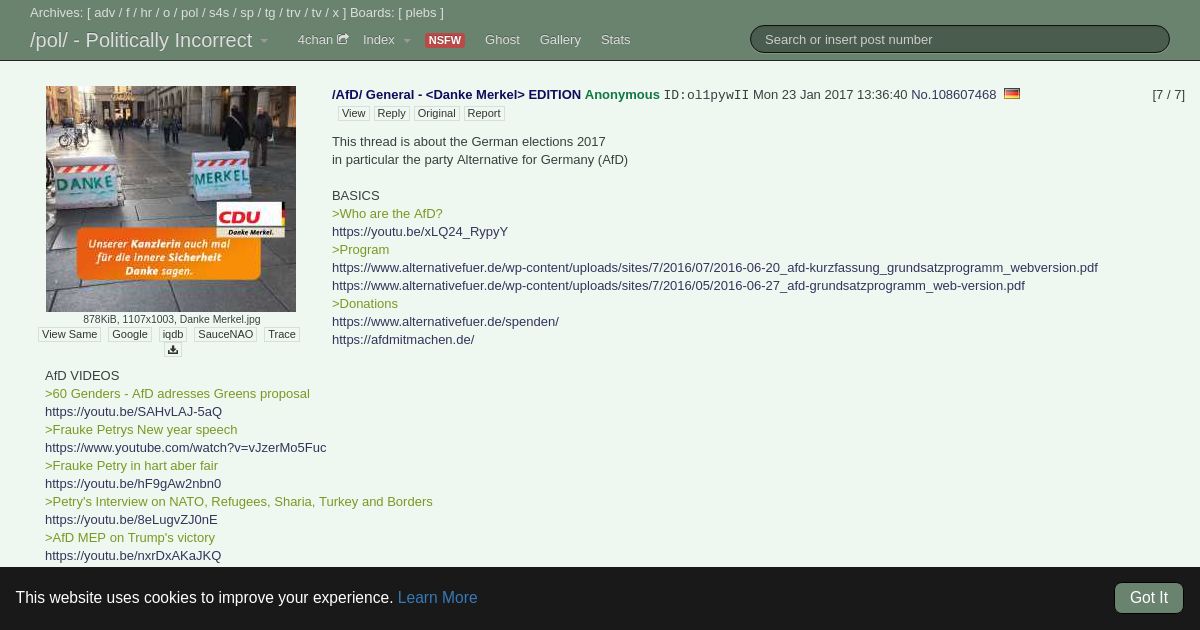Image resolution: width=1200 pixels, height=630 pixels.
Task: Open the pol archive link
Action: point(190,13)
